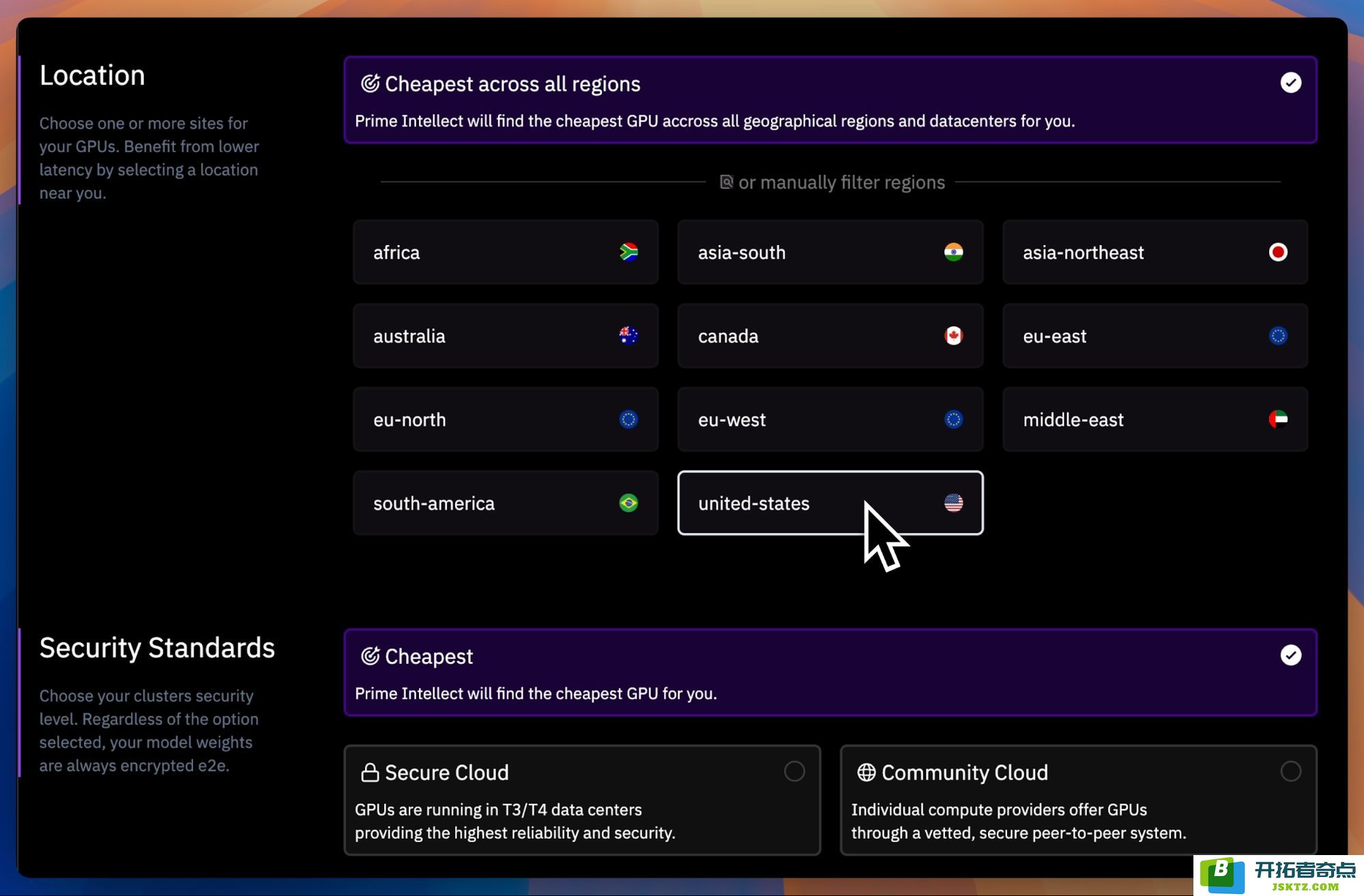Screen dimensions: 1364x896
Task: Toggle checkmark on Cheapest security option
Action: 1290,655
